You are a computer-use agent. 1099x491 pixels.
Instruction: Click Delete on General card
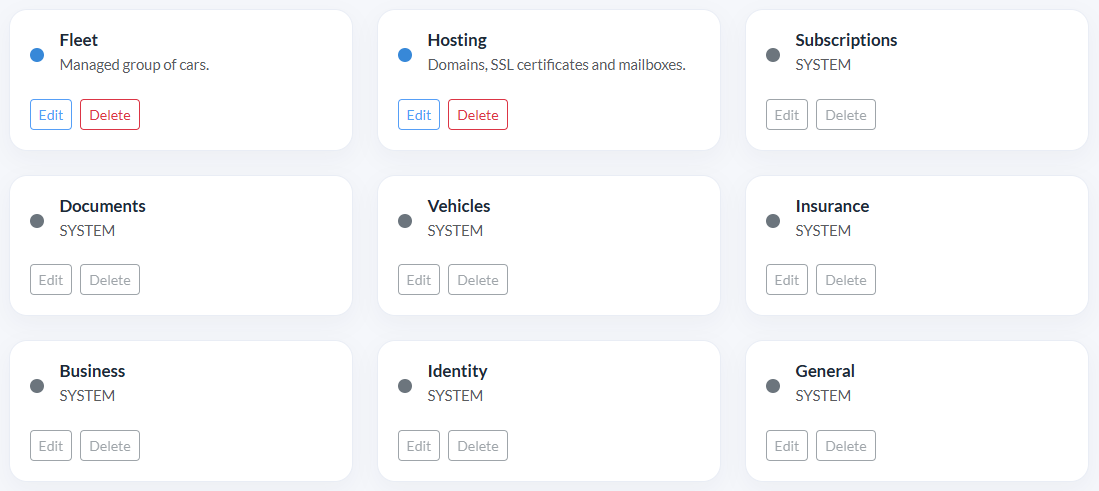[846, 445]
